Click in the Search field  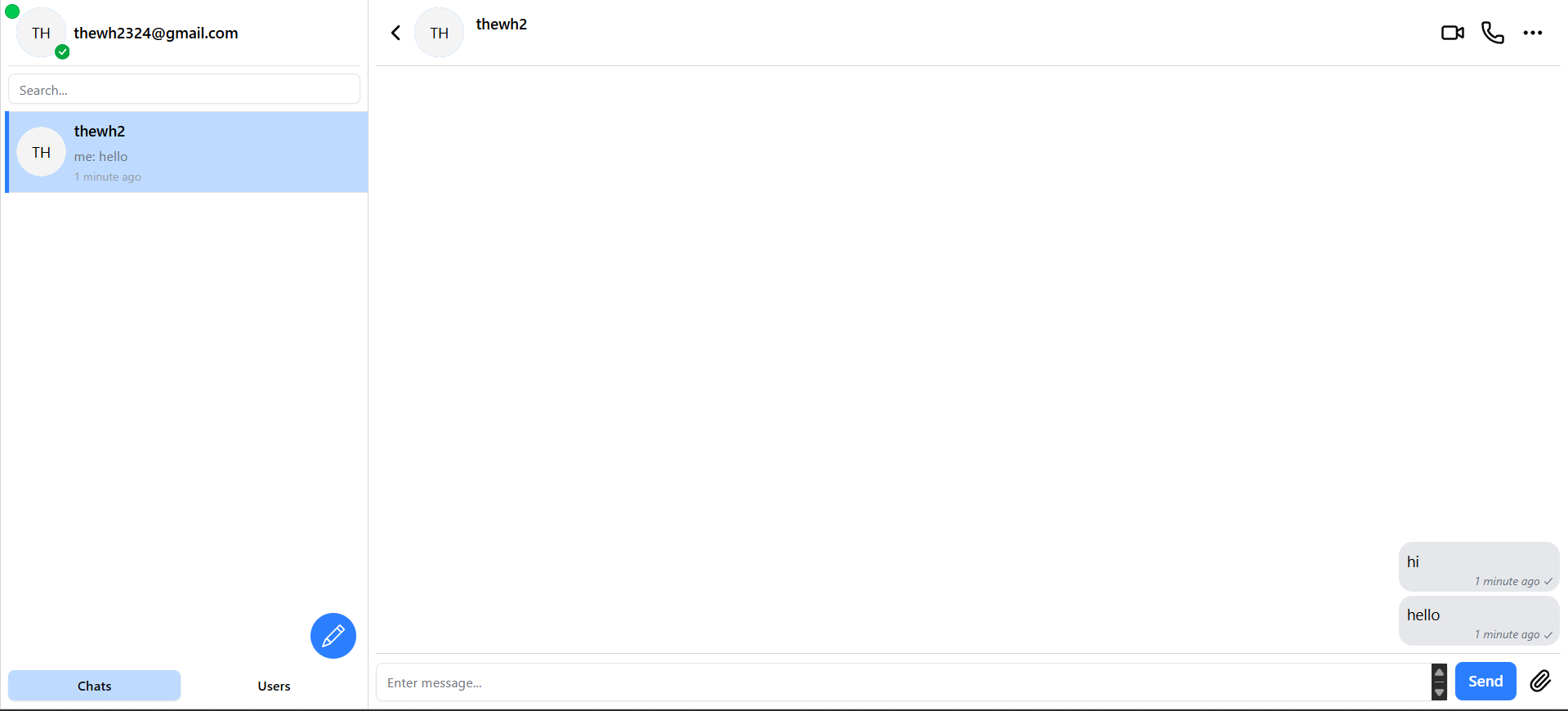(184, 89)
